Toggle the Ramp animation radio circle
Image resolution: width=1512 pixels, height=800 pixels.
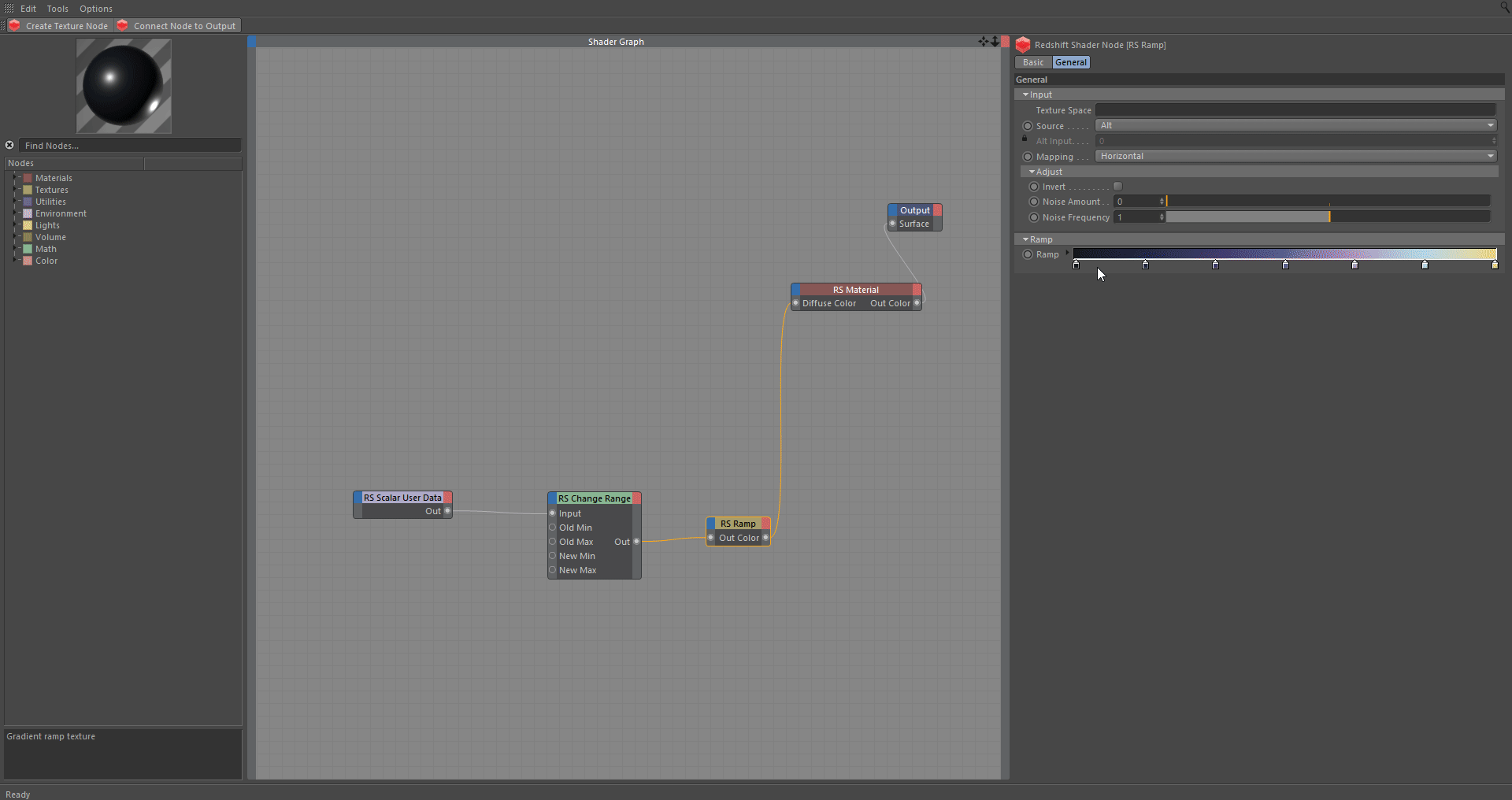coord(1027,254)
